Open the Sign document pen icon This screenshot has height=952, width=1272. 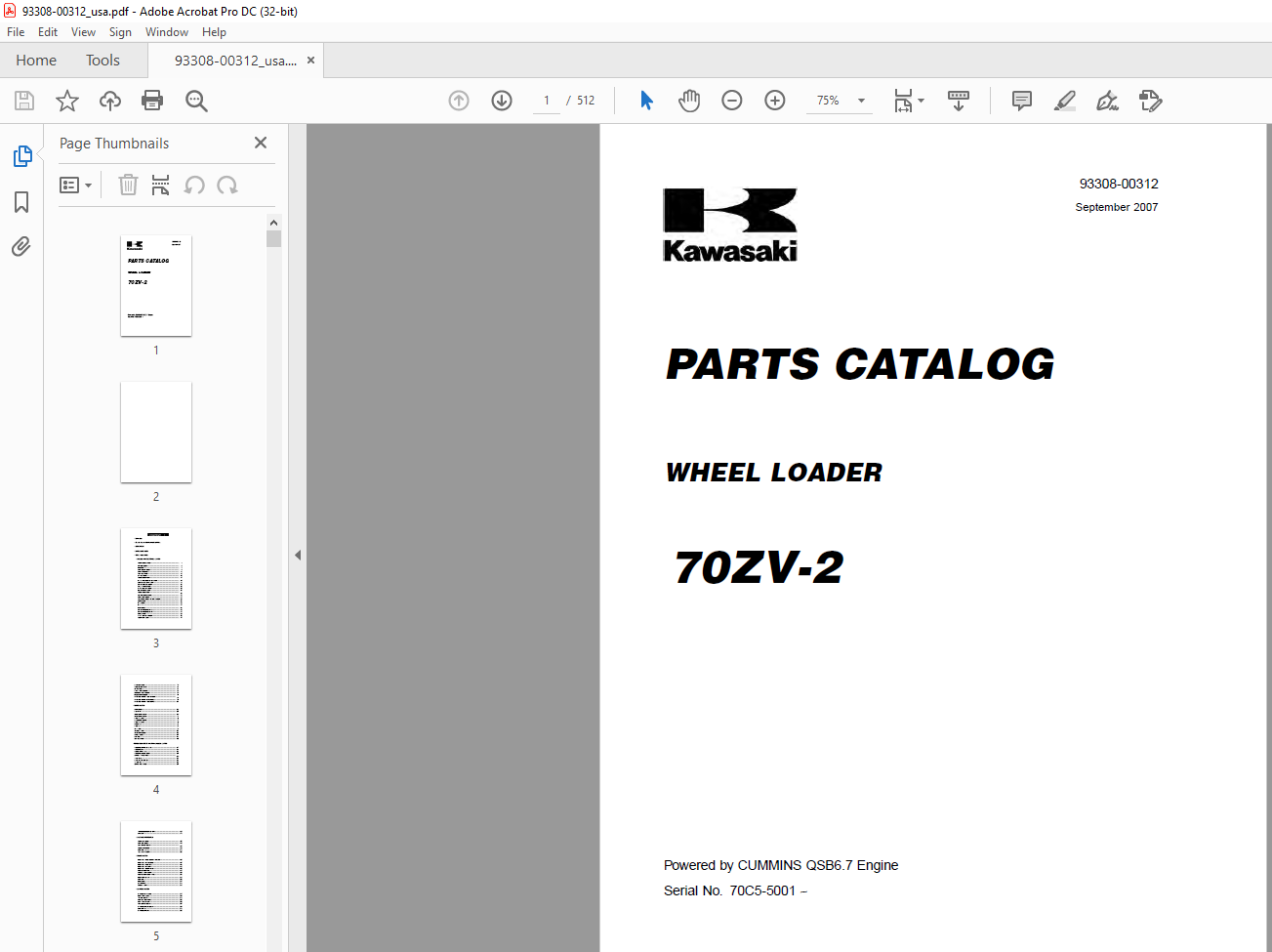pos(1107,101)
